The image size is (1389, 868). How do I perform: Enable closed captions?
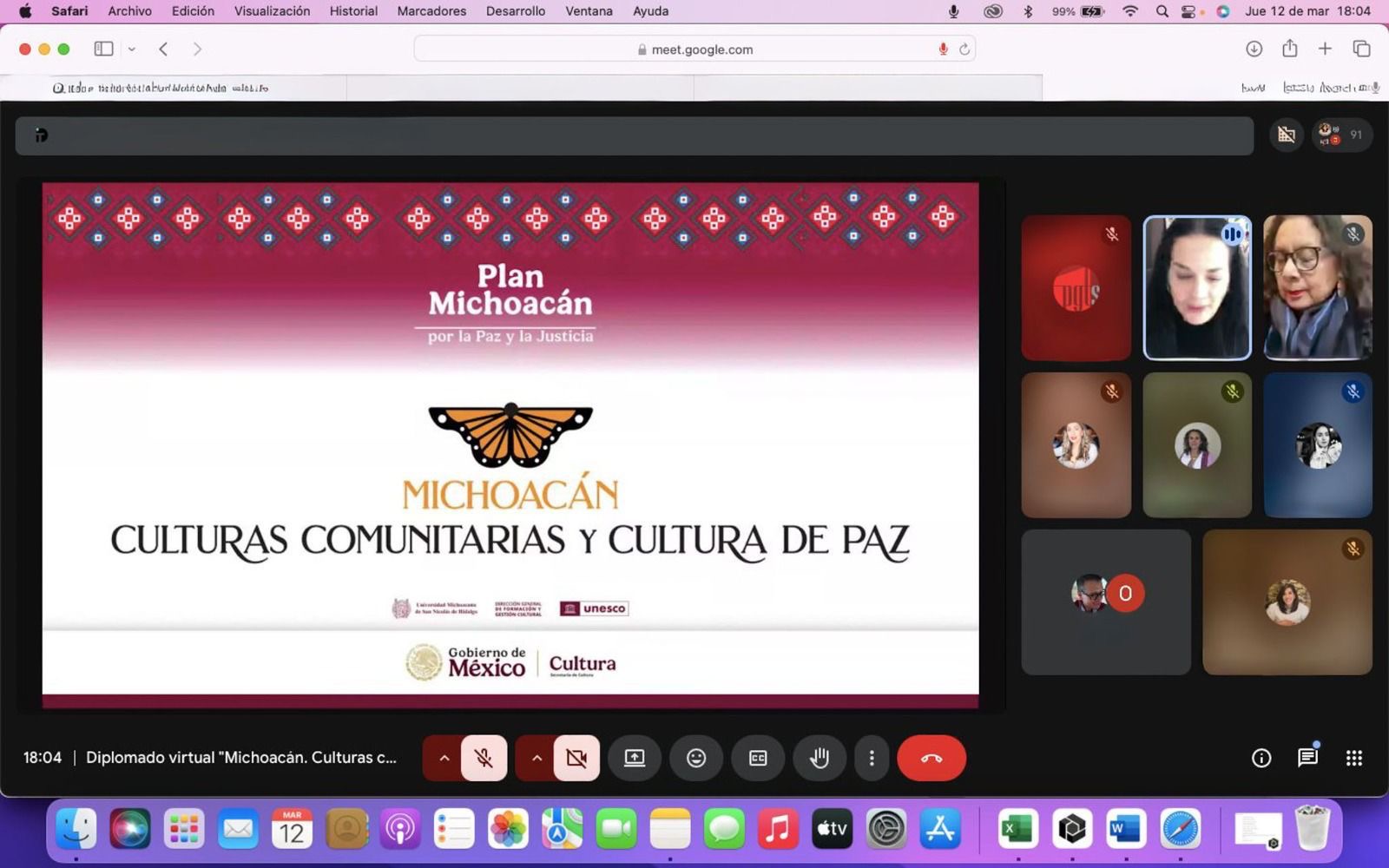click(x=758, y=758)
